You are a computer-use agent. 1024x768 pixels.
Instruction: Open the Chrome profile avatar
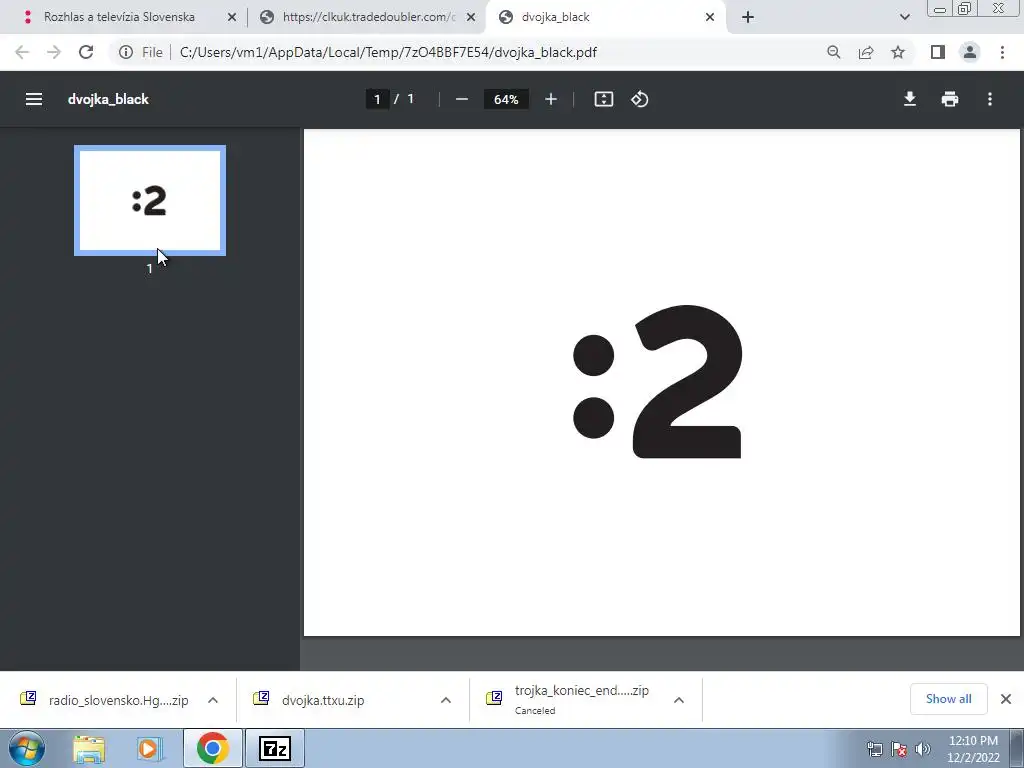970,52
